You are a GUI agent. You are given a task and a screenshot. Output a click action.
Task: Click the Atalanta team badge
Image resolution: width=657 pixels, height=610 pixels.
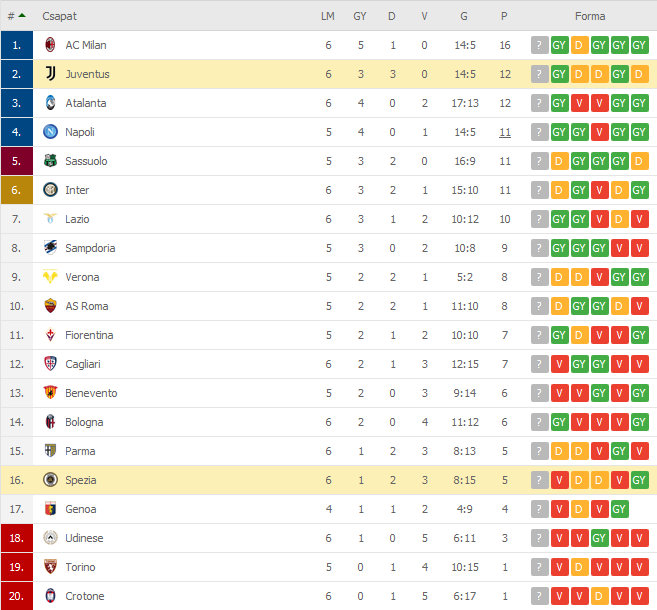50,103
